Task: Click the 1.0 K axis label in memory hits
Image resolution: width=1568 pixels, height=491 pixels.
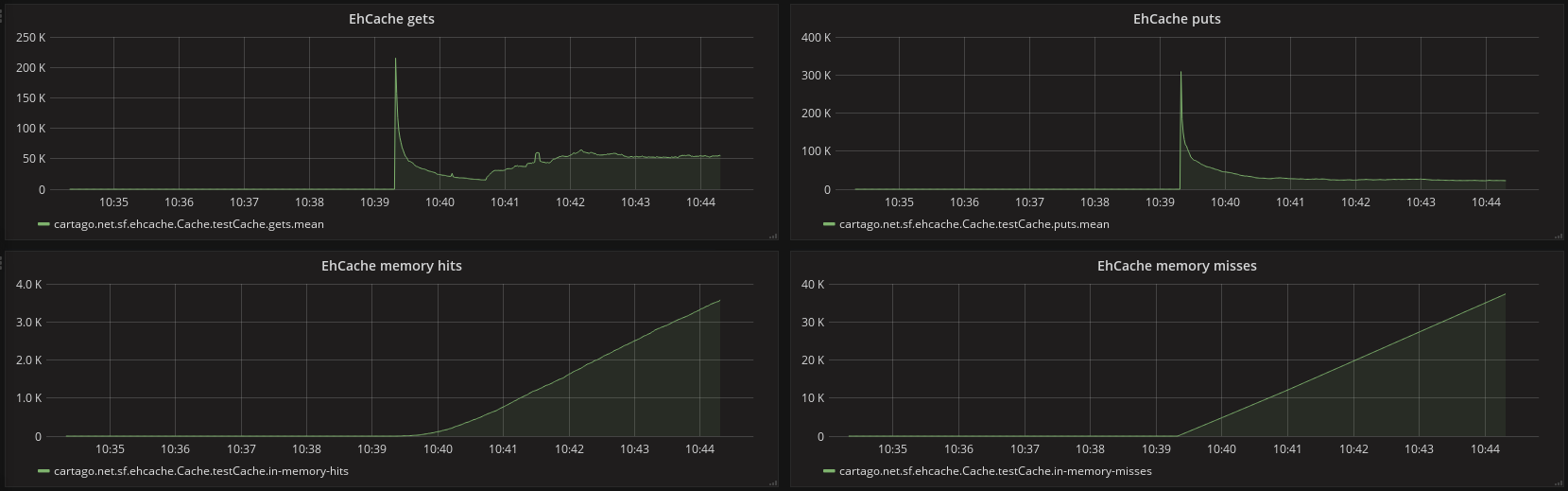Action: pyautogui.click(x=28, y=398)
